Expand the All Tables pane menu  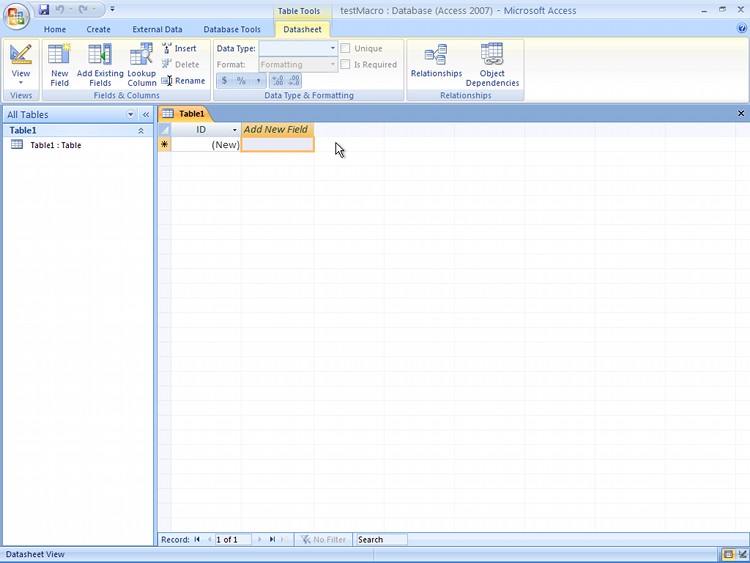pyautogui.click(x=130, y=114)
